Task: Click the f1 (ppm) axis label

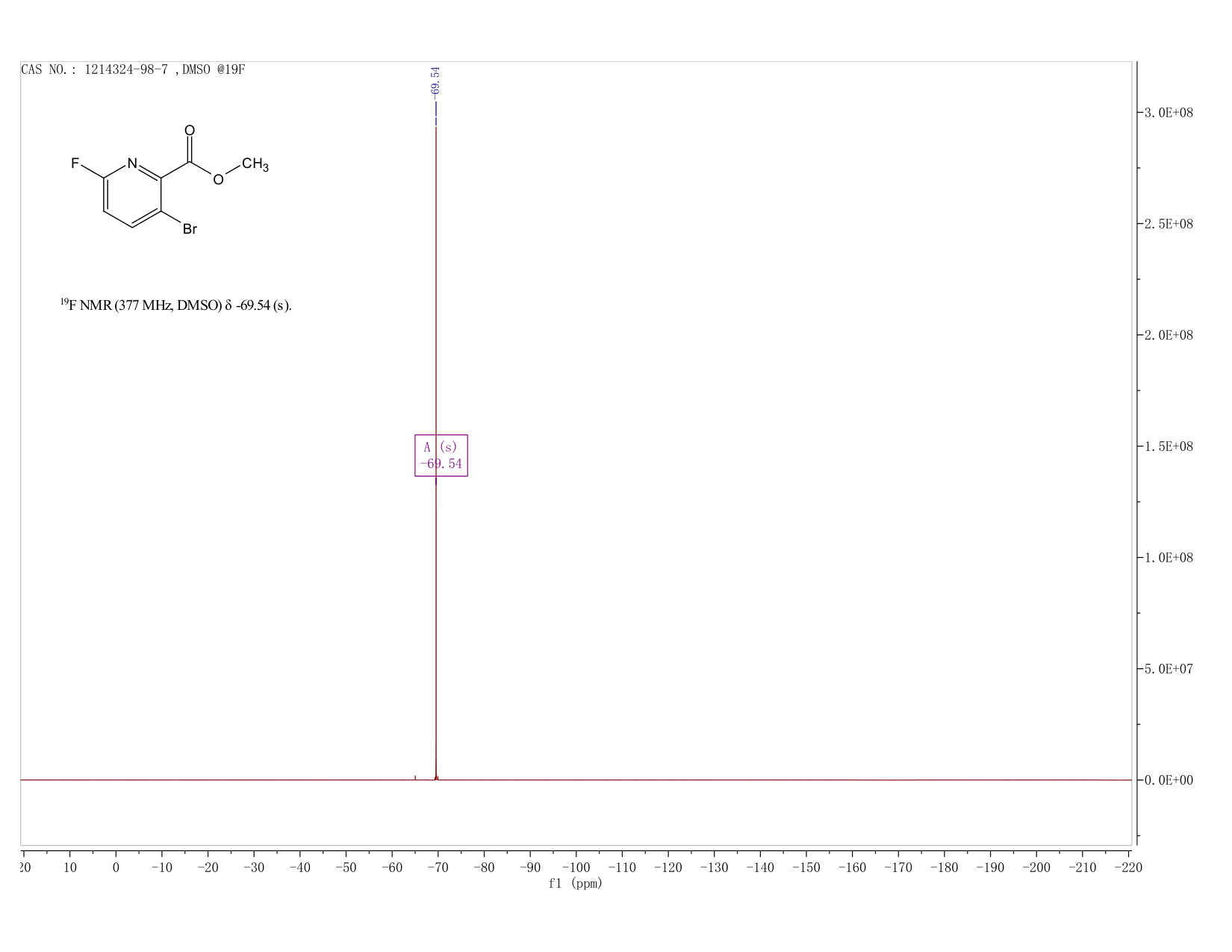Action: pyautogui.click(x=575, y=883)
